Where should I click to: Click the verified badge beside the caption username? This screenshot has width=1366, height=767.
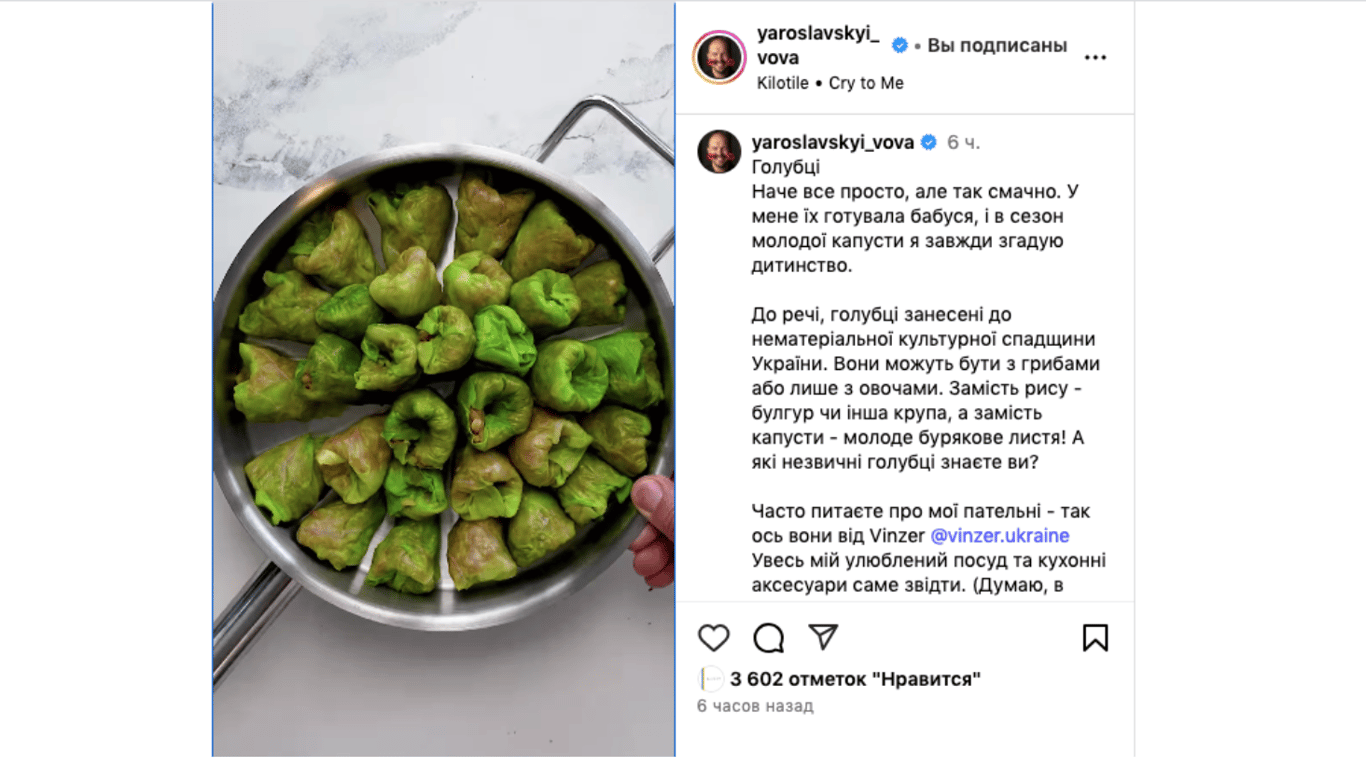(x=929, y=143)
